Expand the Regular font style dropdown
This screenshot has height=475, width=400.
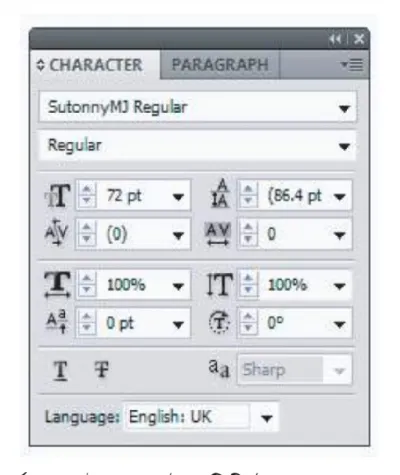(198, 146)
